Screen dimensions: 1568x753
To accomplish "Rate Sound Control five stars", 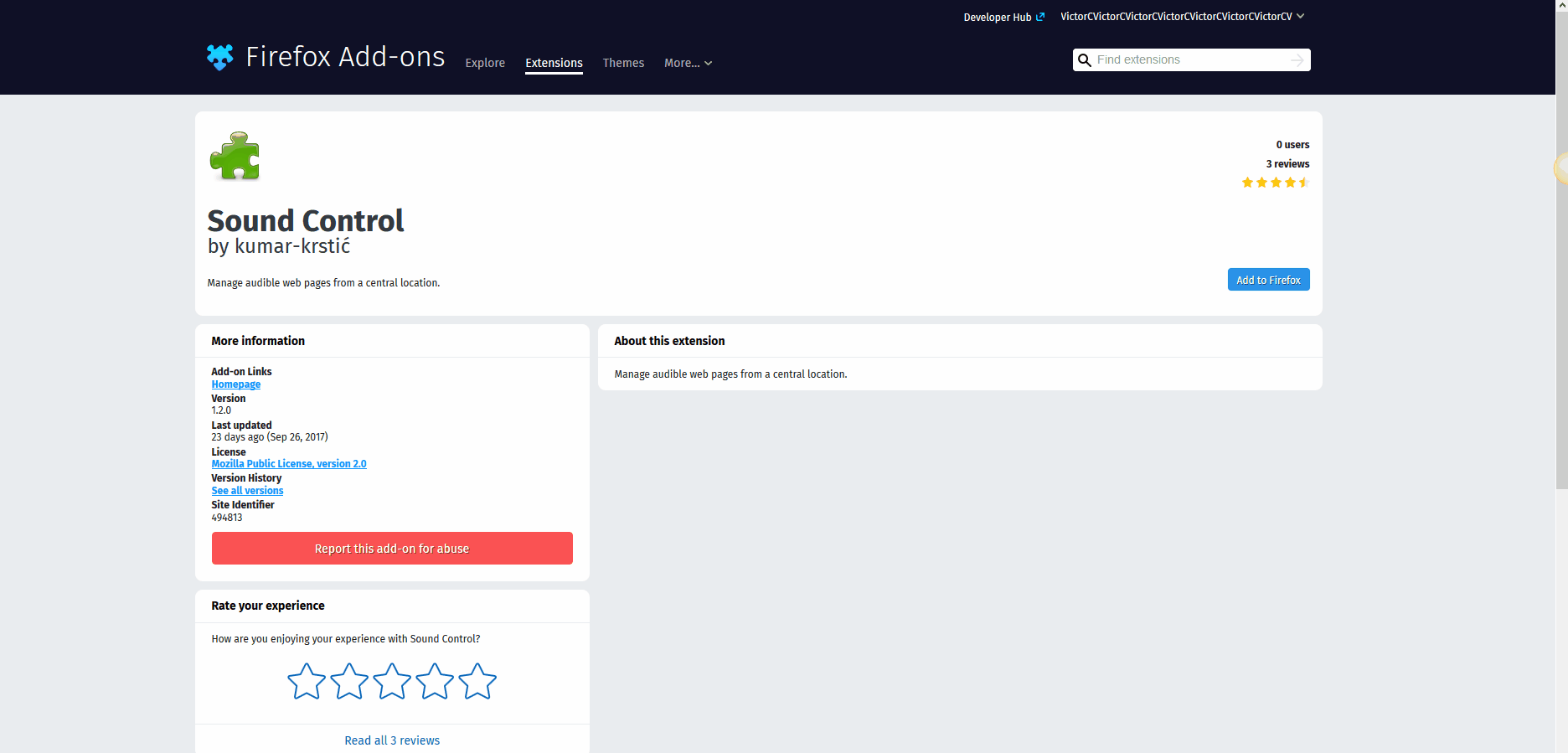I will tap(477, 682).
